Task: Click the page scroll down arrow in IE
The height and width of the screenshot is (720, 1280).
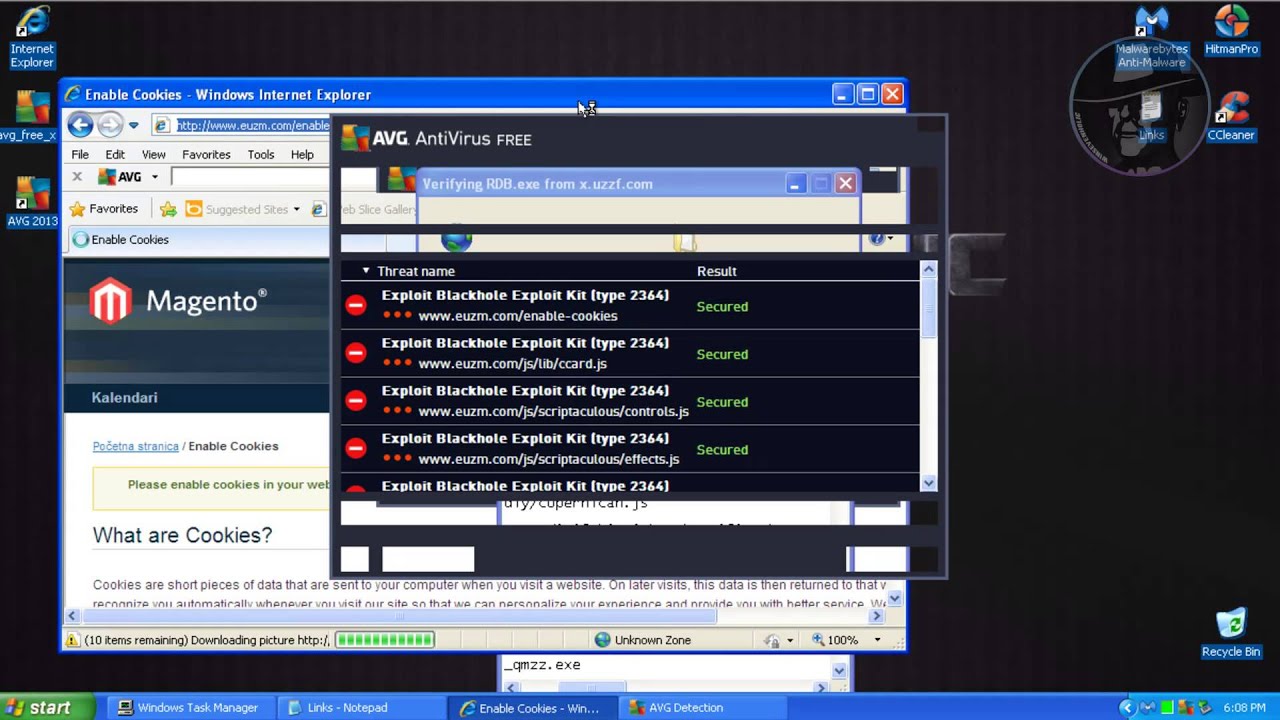Action: [895, 598]
